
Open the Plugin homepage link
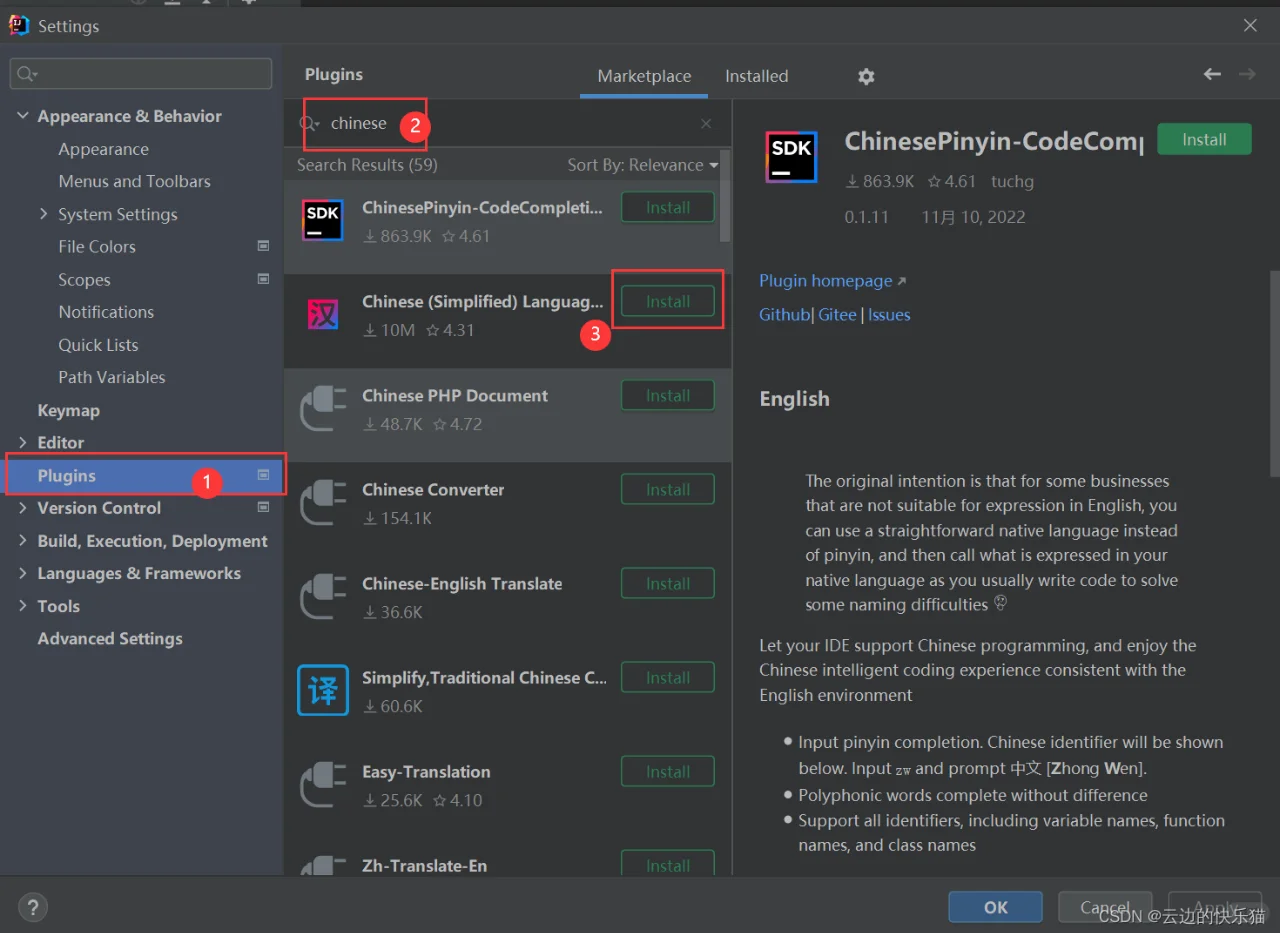tap(833, 281)
